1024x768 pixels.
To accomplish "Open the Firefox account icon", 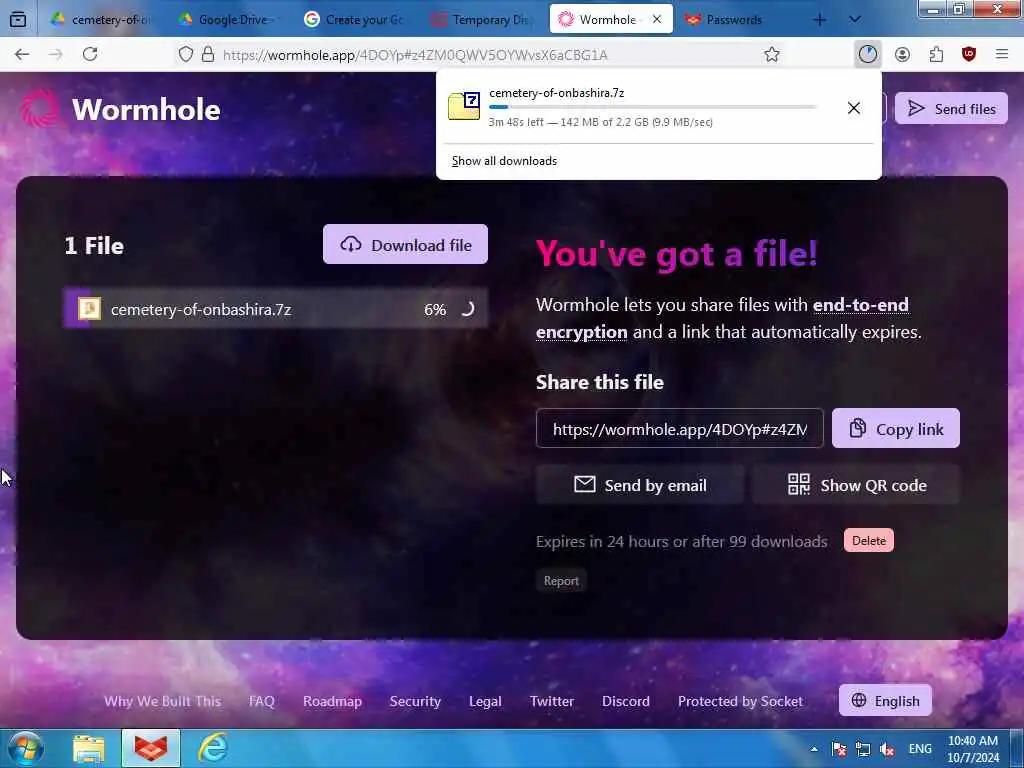I will pyautogui.click(x=903, y=54).
